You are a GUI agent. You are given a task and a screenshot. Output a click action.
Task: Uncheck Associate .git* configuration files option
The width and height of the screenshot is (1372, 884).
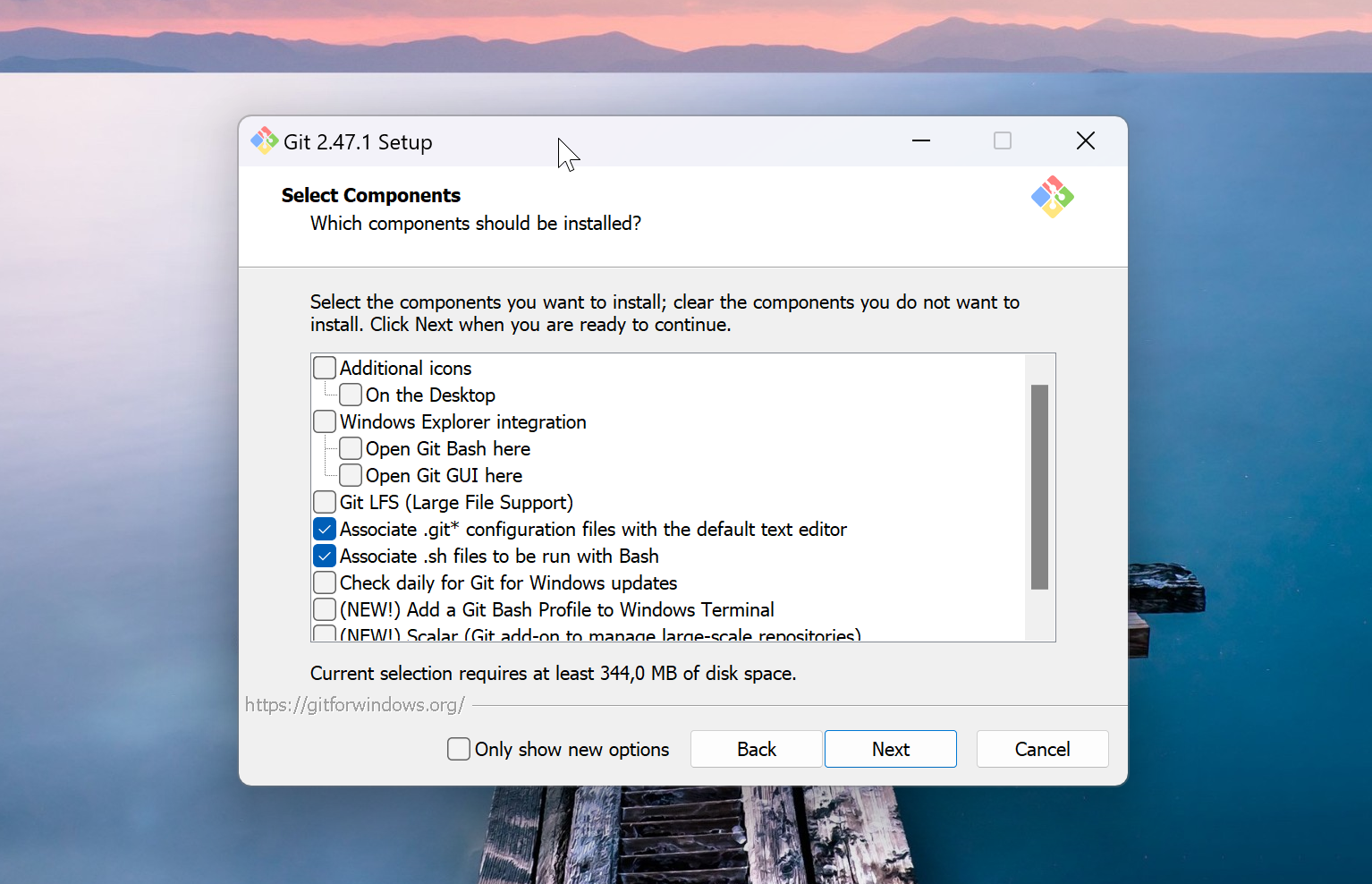325,529
